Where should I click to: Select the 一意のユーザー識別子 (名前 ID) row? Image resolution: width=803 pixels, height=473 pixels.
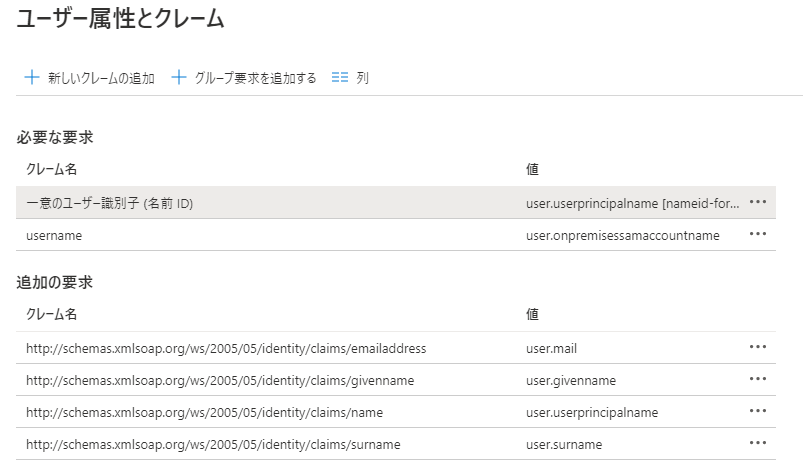(110, 203)
